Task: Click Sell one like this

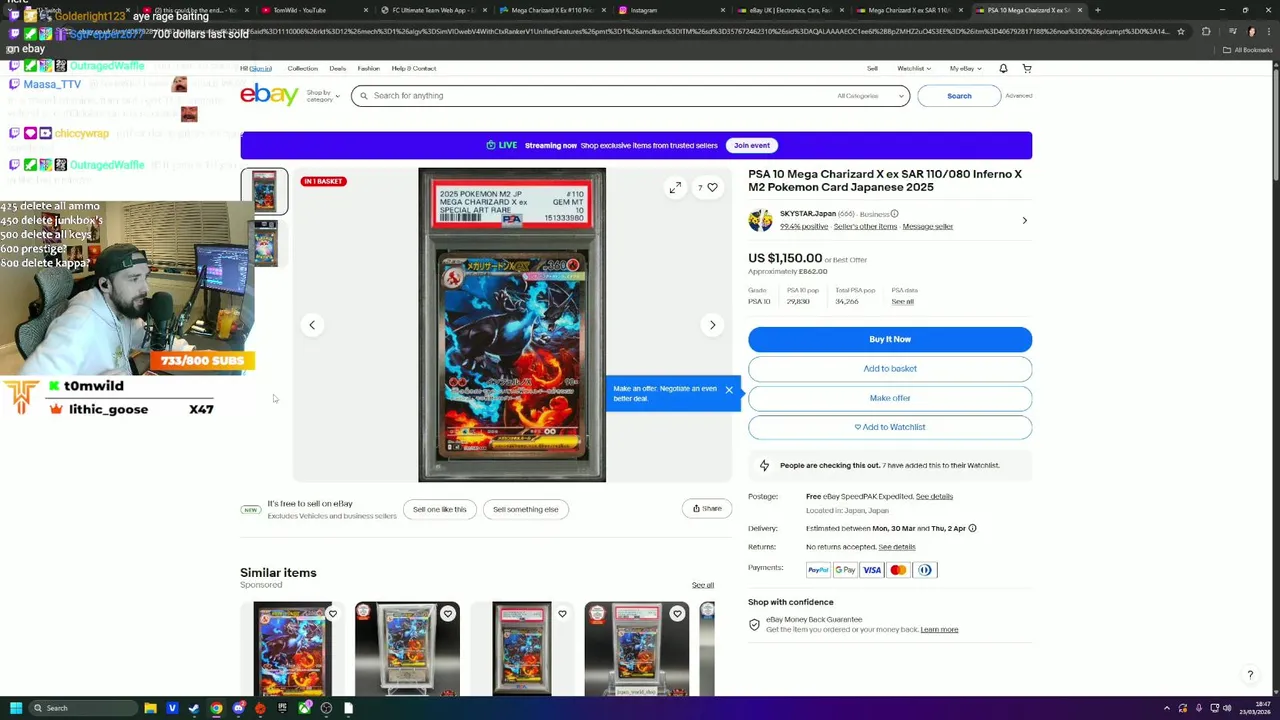Action: coord(440,509)
